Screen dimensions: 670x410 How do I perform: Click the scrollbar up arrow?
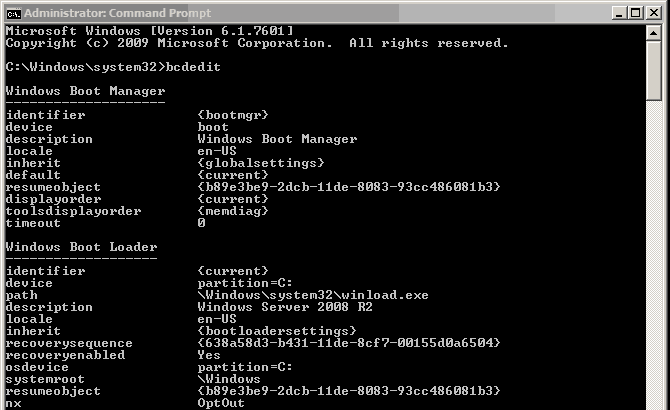(653, 33)
